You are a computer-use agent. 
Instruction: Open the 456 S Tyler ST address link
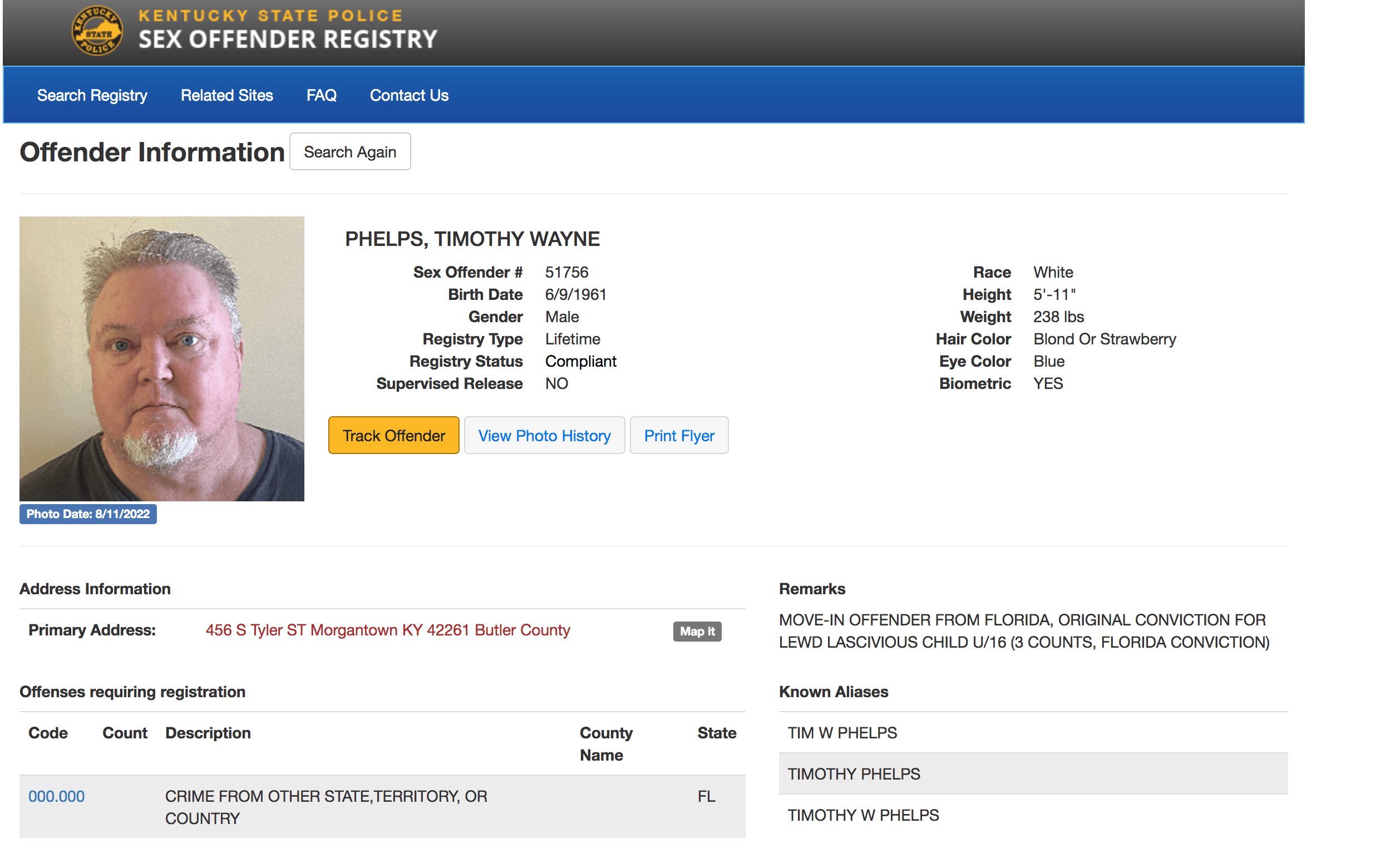[387, 630]
